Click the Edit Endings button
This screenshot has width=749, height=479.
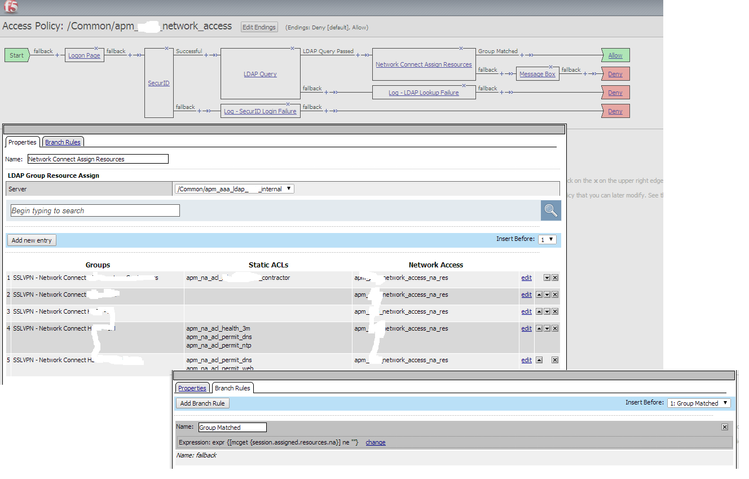click(260, 27)
